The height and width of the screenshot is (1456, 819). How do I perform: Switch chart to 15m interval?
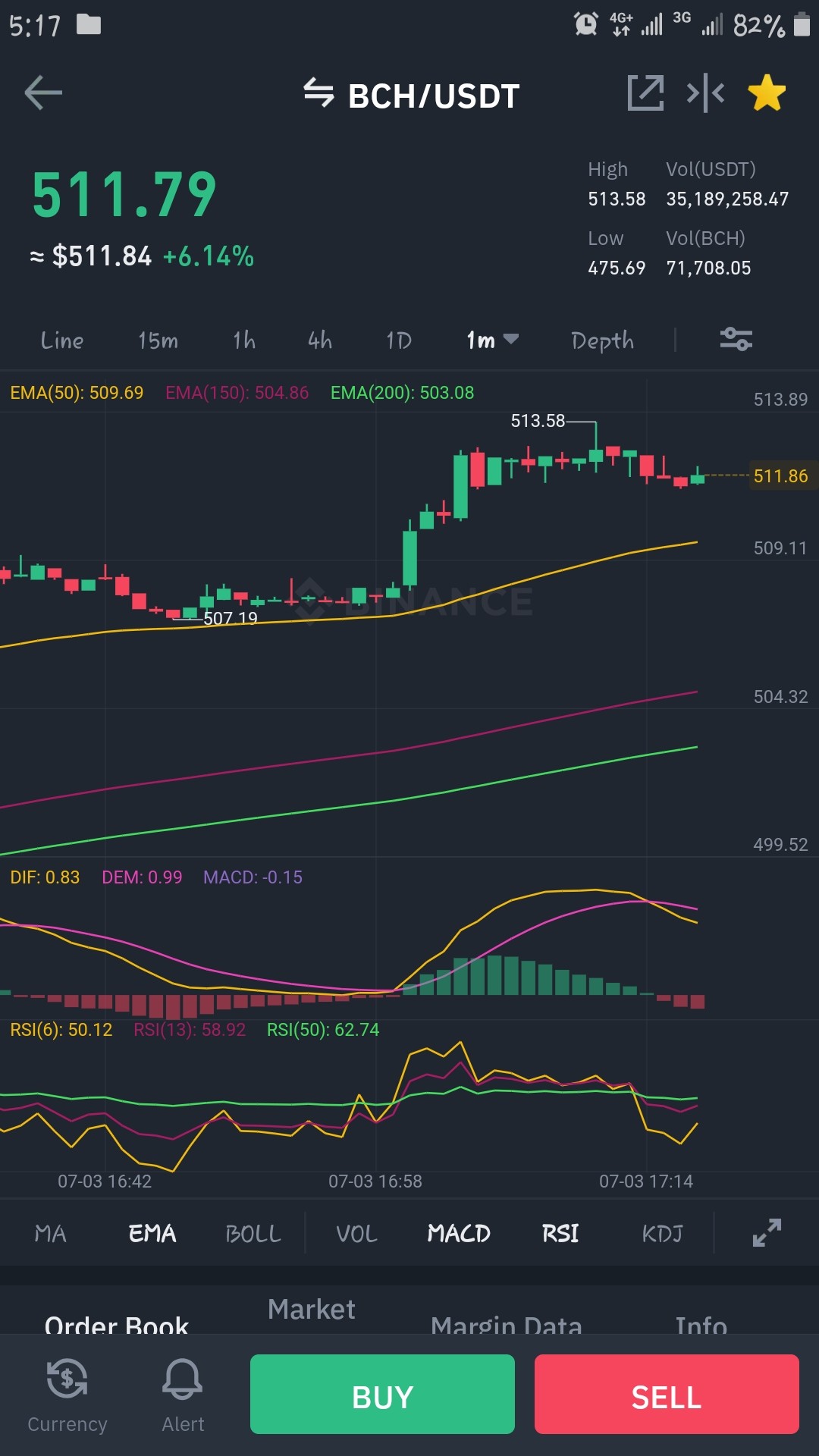[158, 340]
